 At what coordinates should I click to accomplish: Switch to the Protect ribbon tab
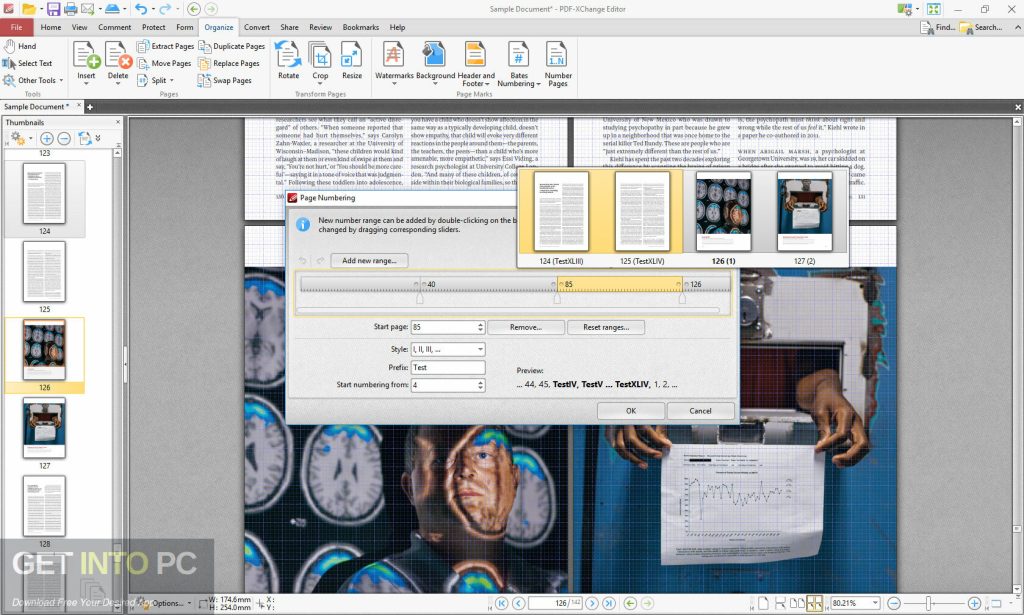[x=153, y=27]
